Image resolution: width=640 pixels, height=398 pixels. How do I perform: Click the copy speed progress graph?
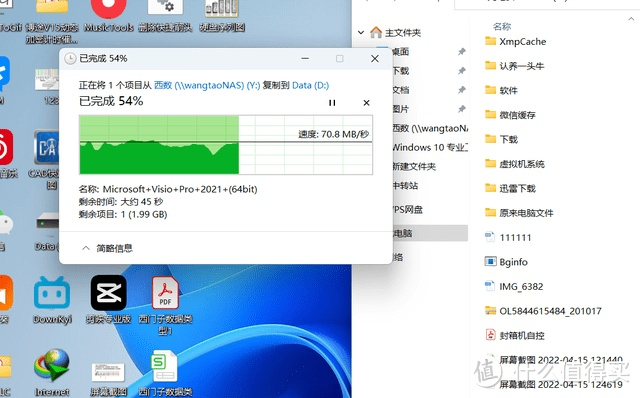tap(226, 145)
